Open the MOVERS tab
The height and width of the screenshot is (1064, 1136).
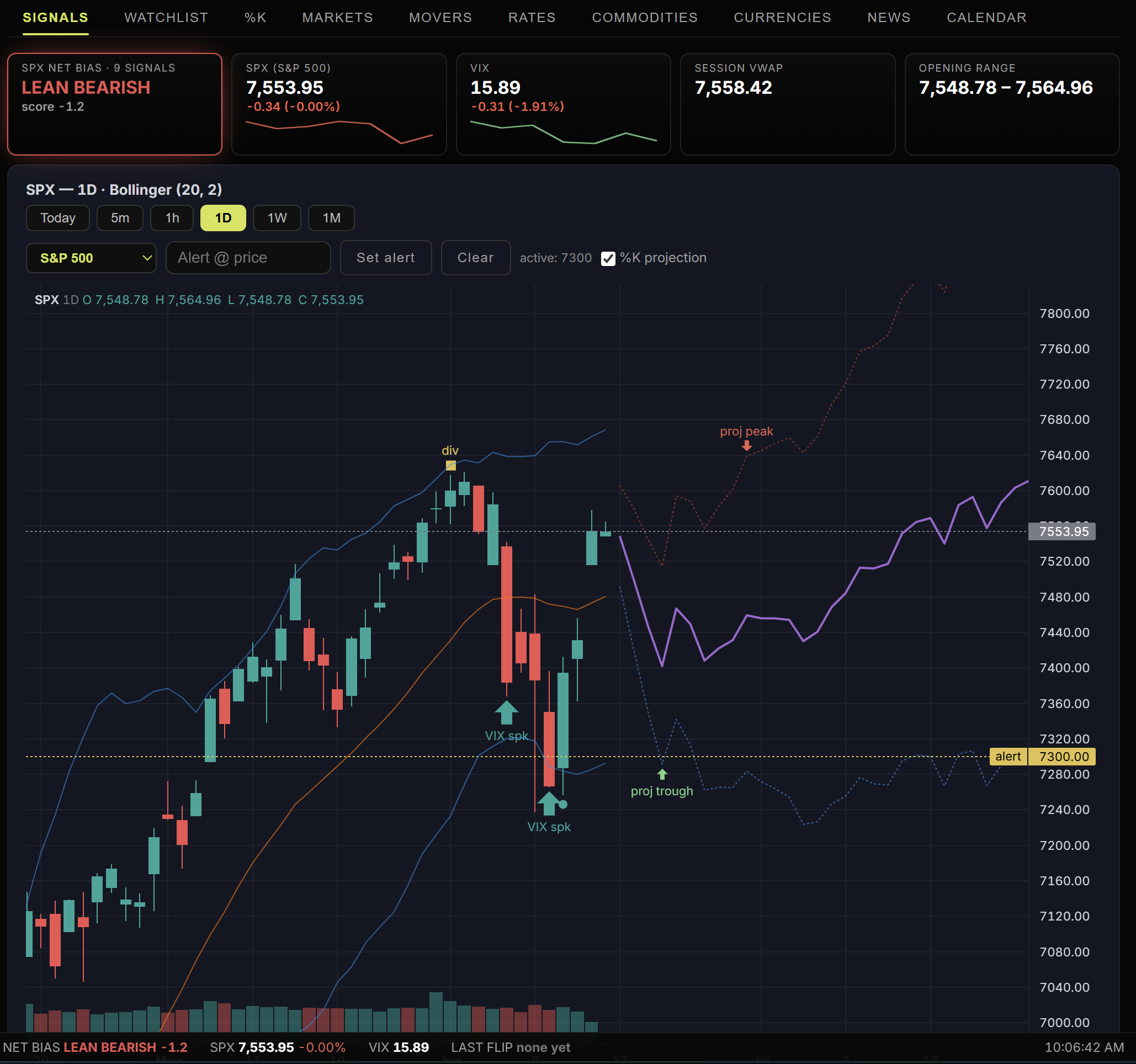(x=440, y=18)
